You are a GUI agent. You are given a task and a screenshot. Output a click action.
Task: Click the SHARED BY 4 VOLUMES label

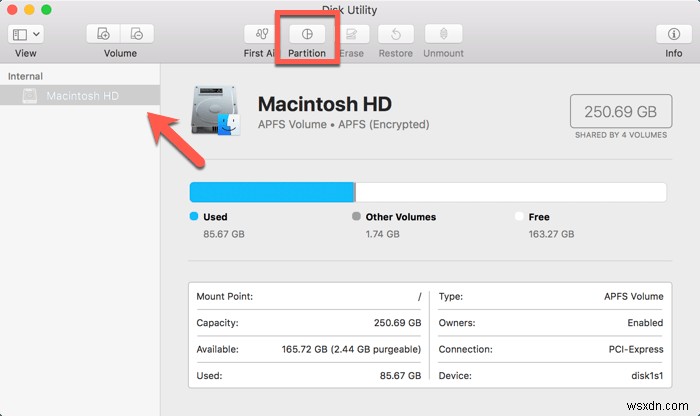pos(621,135)
